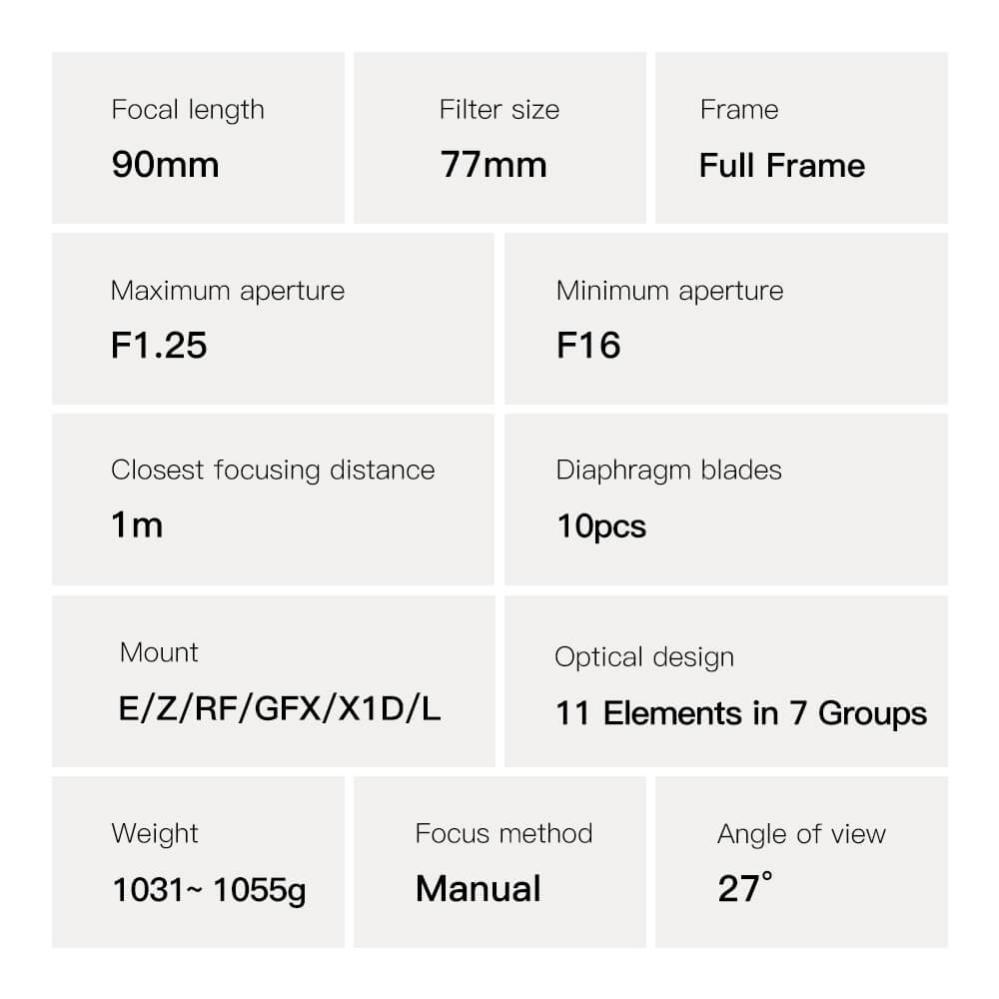Click the E/Z/RF/GFX/X1D/L mount list
The height and width of the screenshot is (999, 999).
[x=280, y=708]
